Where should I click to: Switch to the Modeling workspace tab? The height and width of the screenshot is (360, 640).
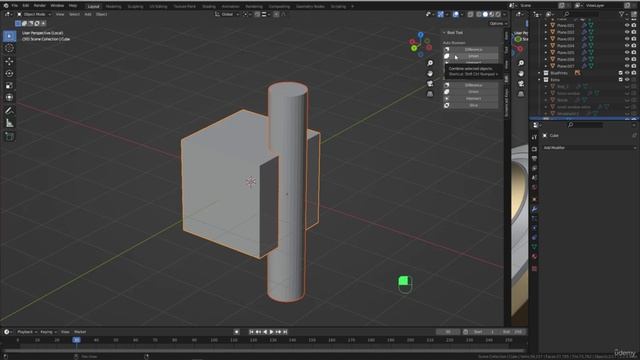tap(113, 7)
